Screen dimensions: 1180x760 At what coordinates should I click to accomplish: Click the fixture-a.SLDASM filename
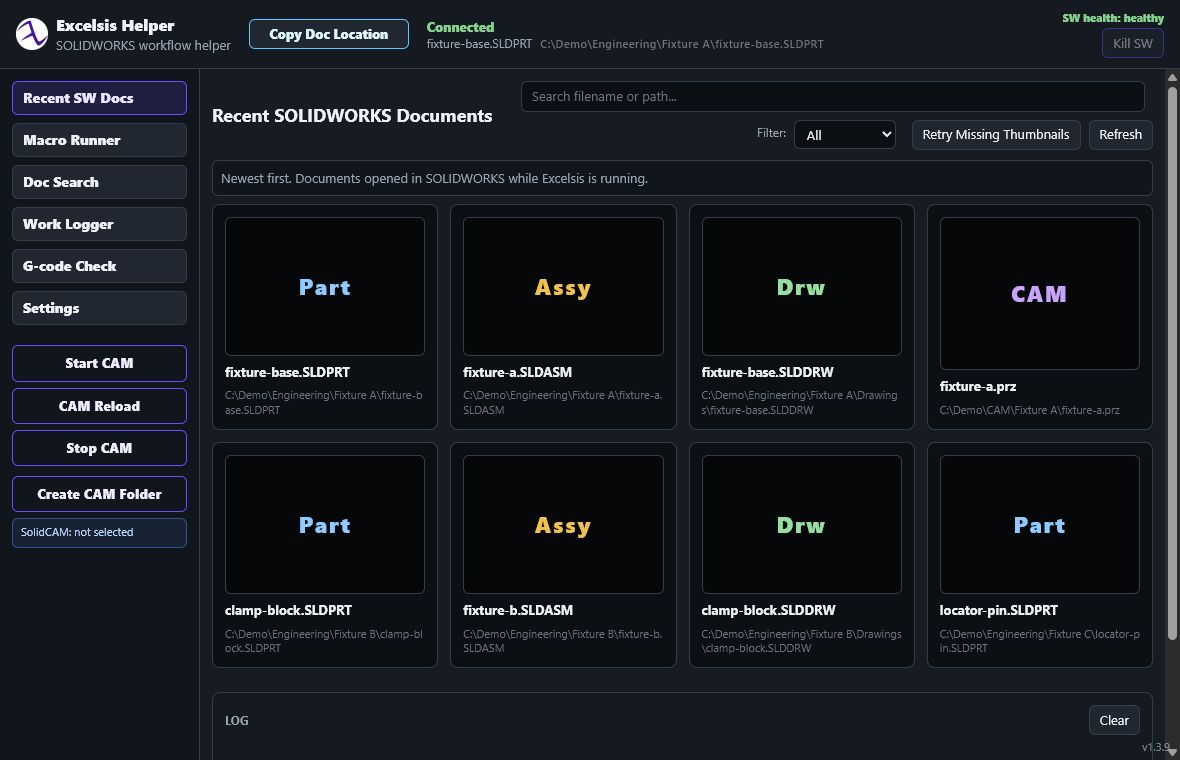click(x=518, y=372)
